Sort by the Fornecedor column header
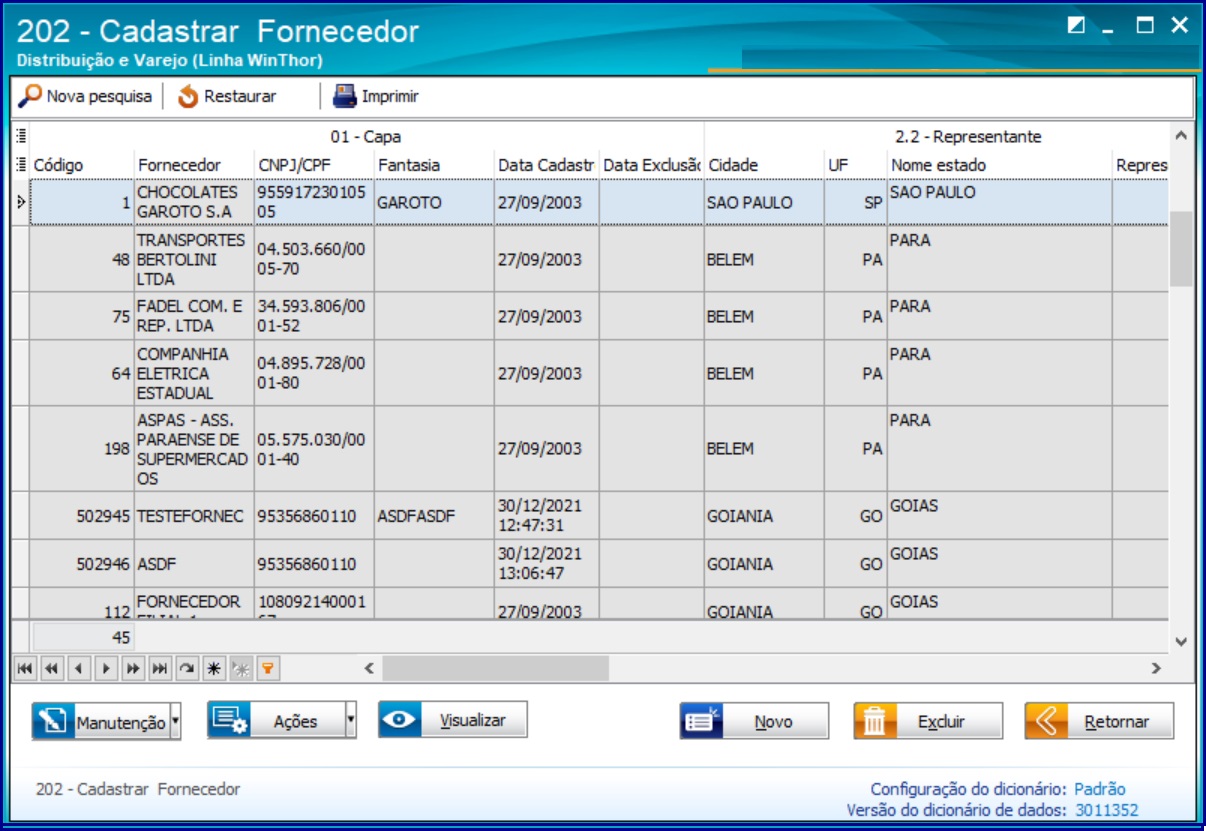Viewport: 1206px width, 831px height. coord(194,164)
